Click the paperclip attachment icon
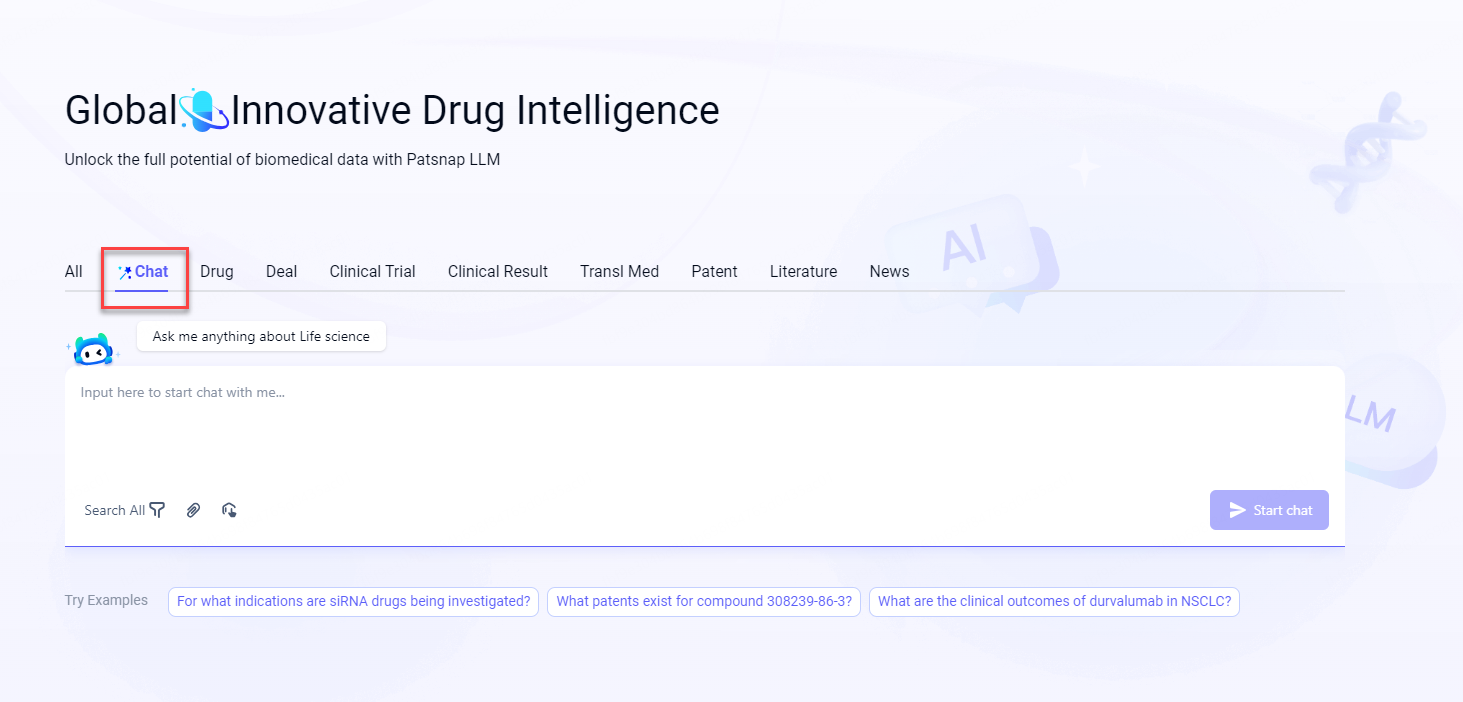The width and height of the screenshot is (1463, 702). [x=193, y=510]
